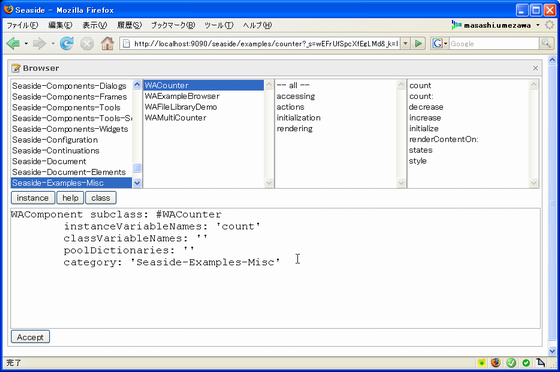Open the URL bar history dropdown

405,44
